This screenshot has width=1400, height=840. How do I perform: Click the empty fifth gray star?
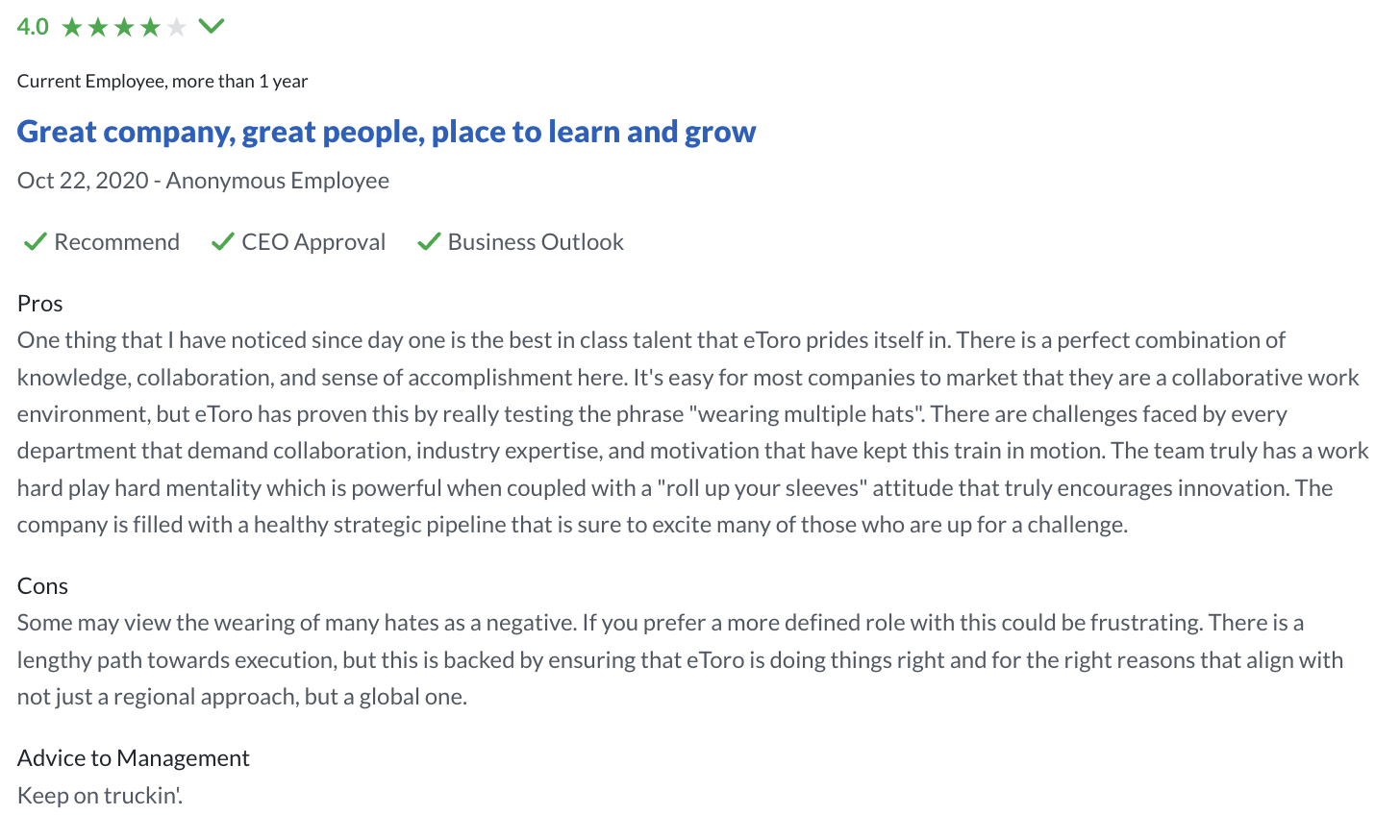pos(176,27)
